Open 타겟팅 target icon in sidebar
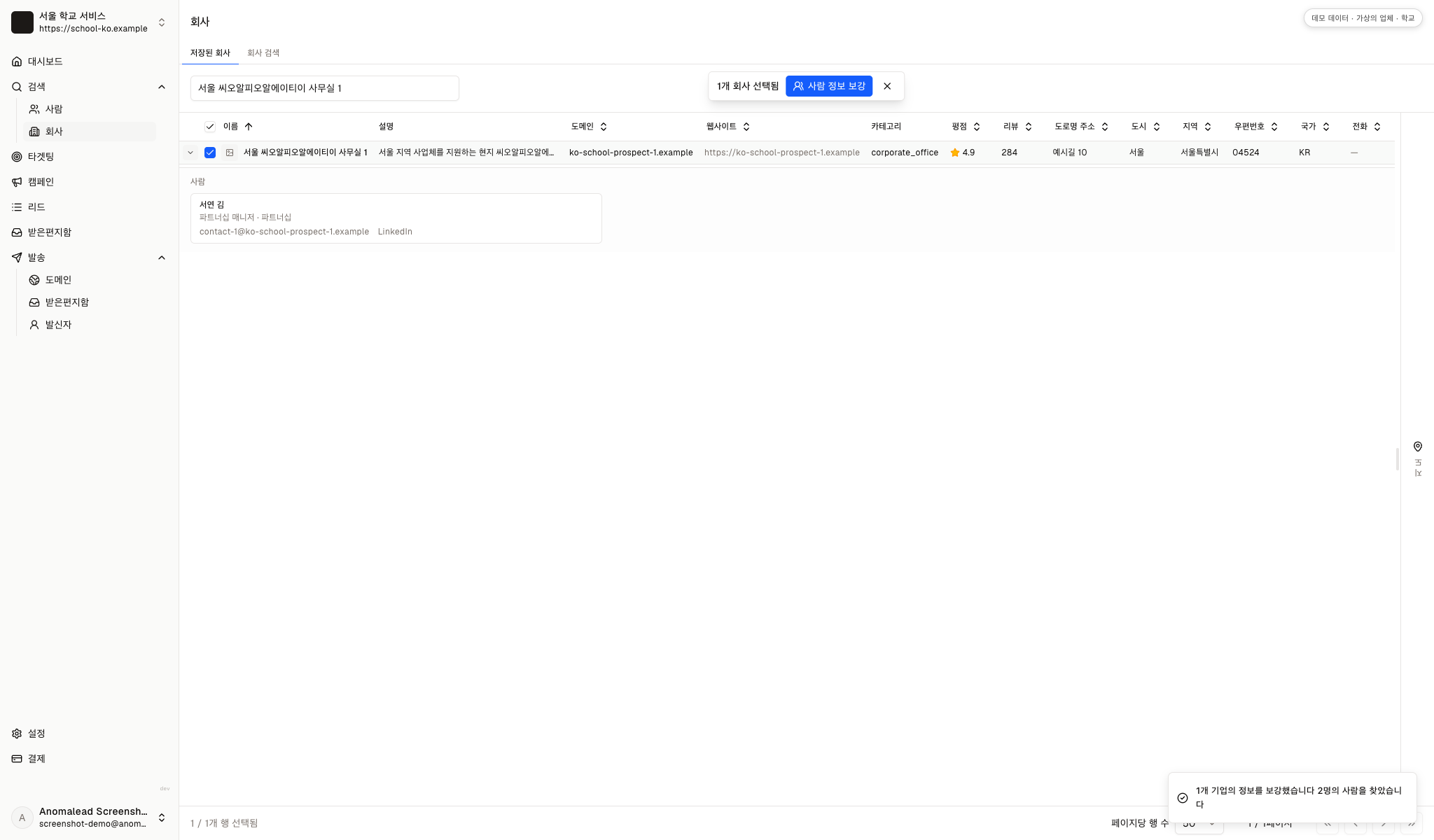1434x840 pixels. point(17,157)
